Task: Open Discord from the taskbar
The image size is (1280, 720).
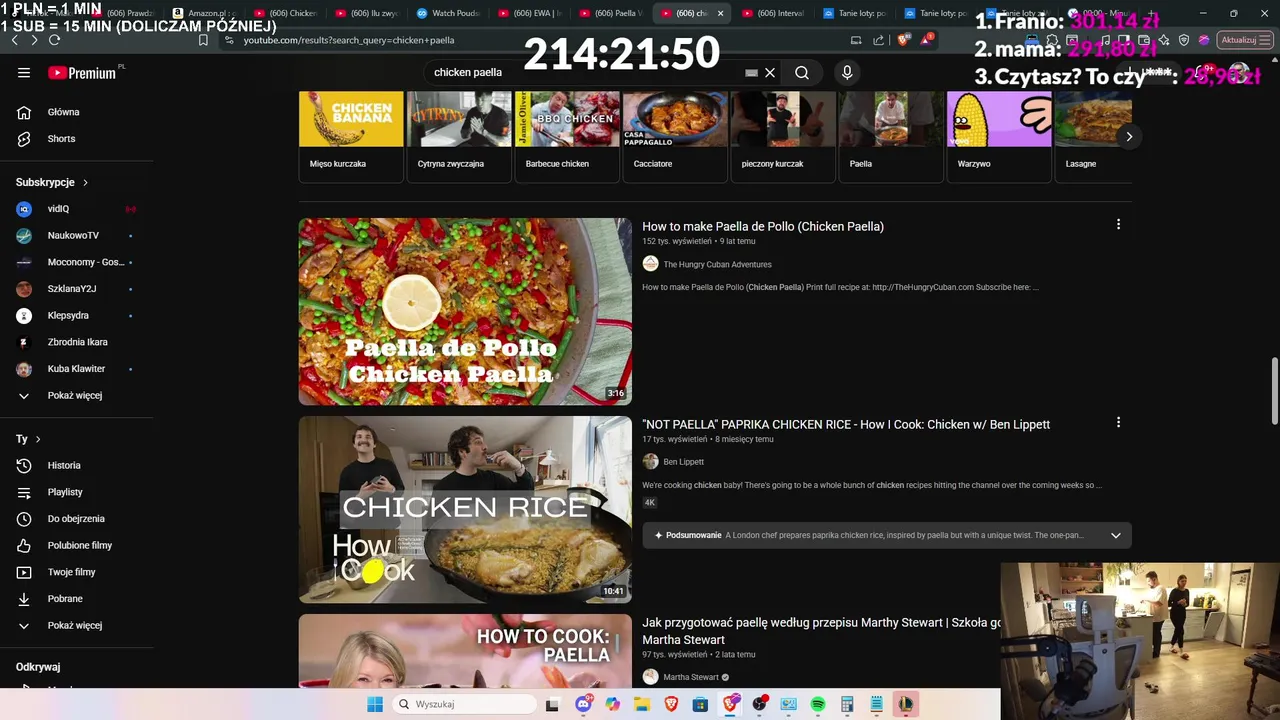Action: coord(583,704)
